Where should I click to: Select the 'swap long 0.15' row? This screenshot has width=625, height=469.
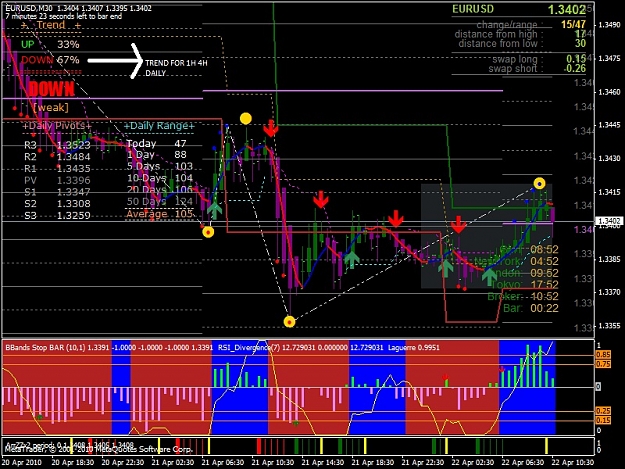click(x=539, y=59)
